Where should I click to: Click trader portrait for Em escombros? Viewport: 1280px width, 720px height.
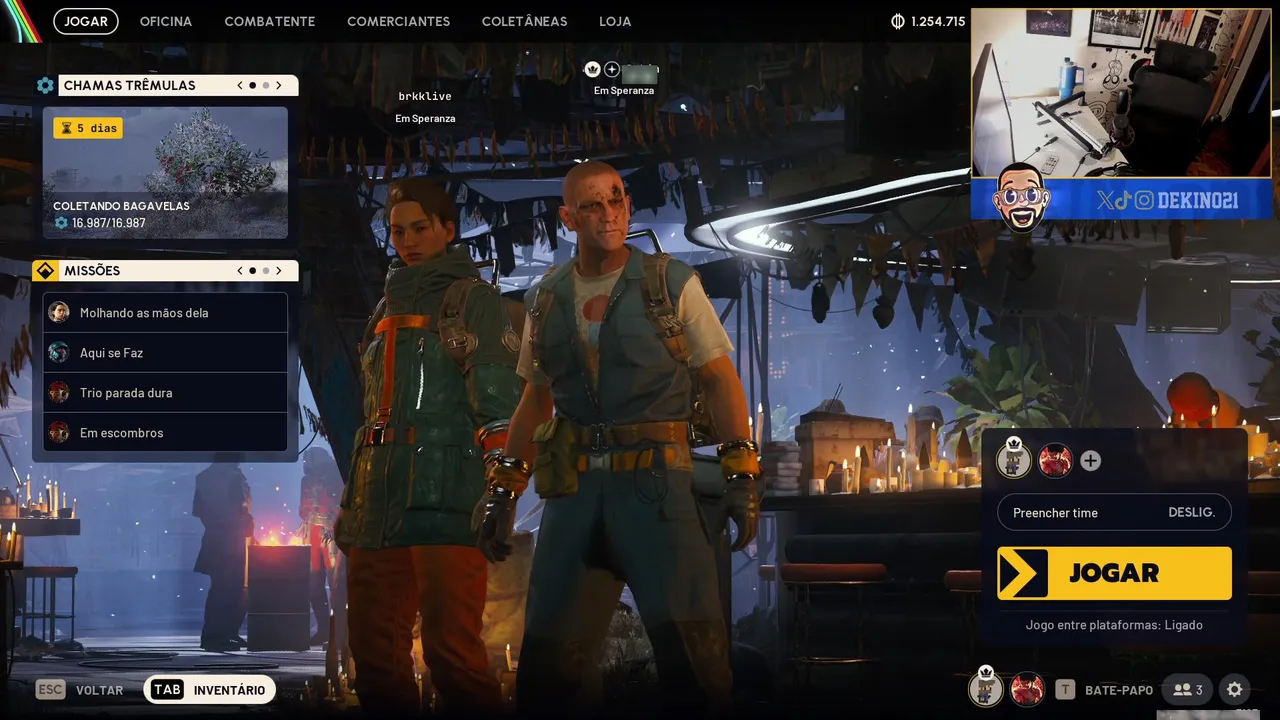[x=59, y=432]
